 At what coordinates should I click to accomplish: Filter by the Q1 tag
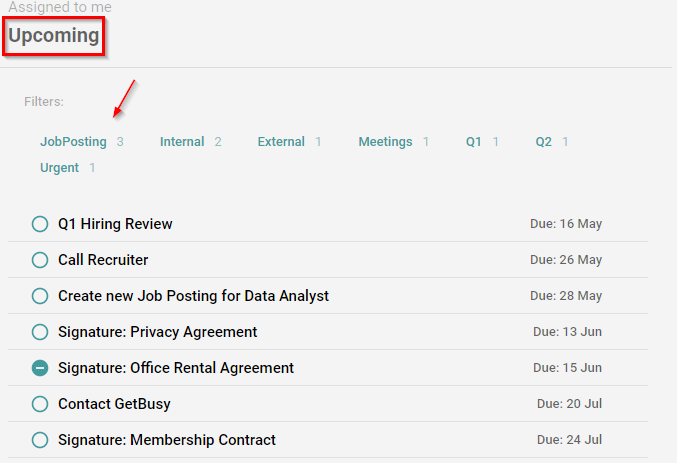[x=474, y=142]
